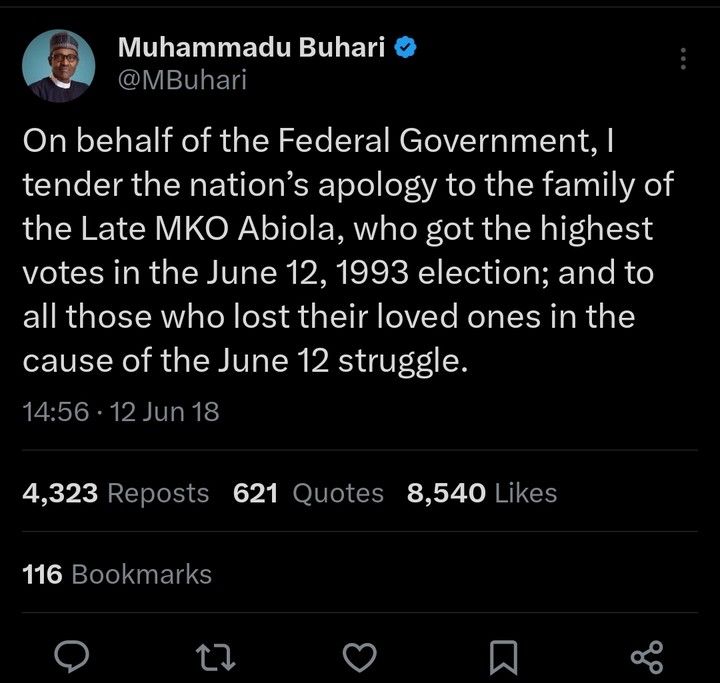
Task: Open the share icon
Action: (x=647, y=657)
